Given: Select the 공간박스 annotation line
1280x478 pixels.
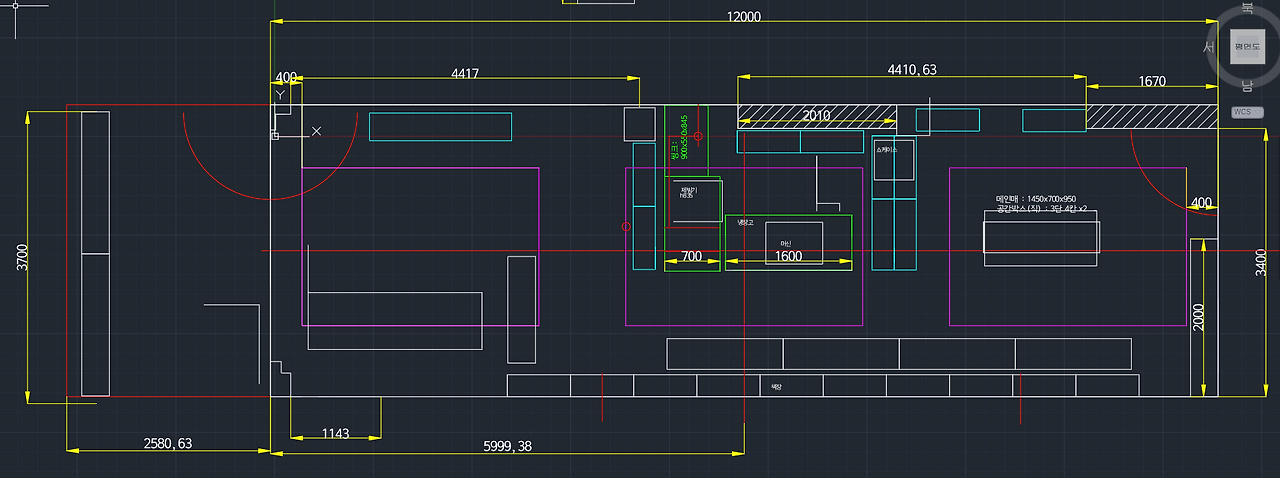Looking at the screenshot, I should 1041,209.
